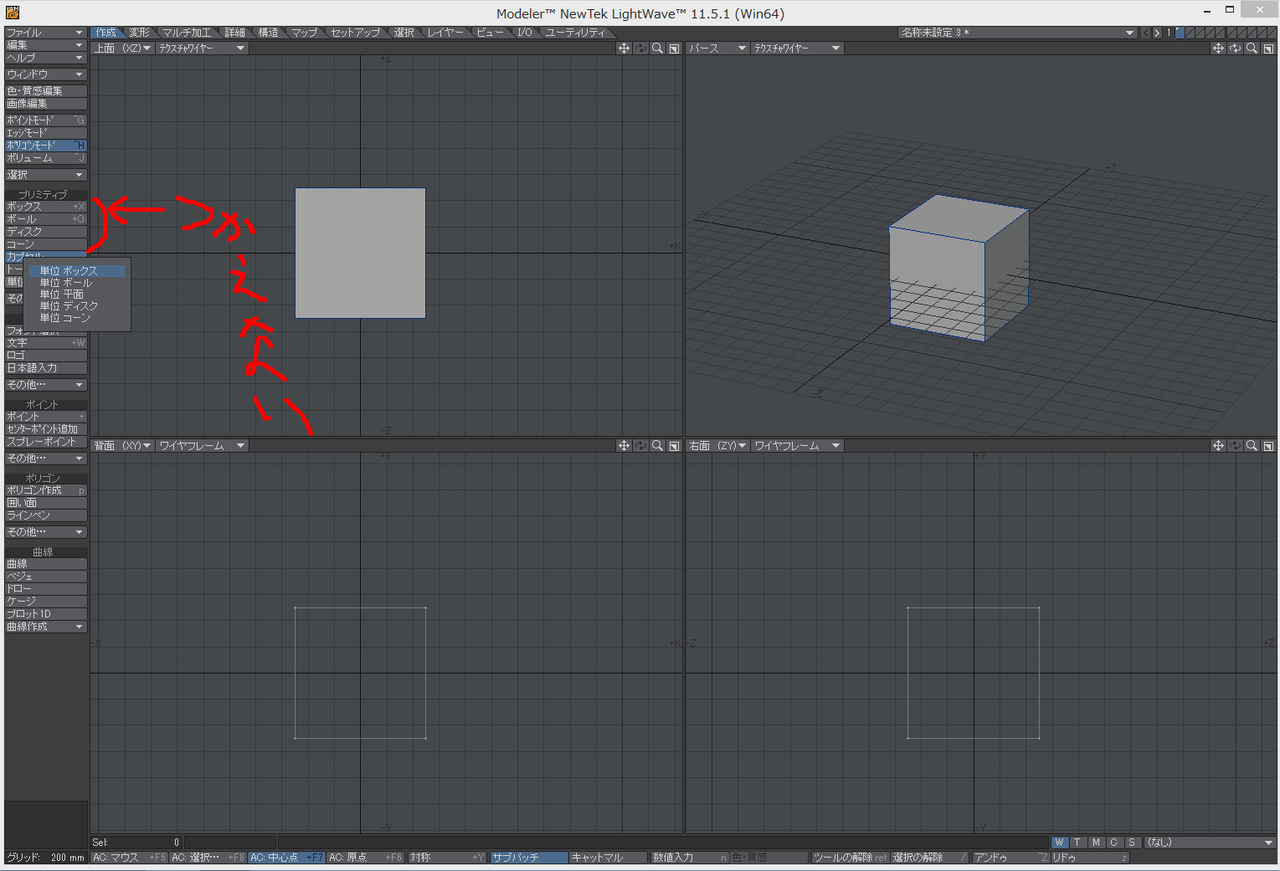
Task: Click the zoom icon in the パース viewport
Action: pyautogui.click(x=1251, y=48)
